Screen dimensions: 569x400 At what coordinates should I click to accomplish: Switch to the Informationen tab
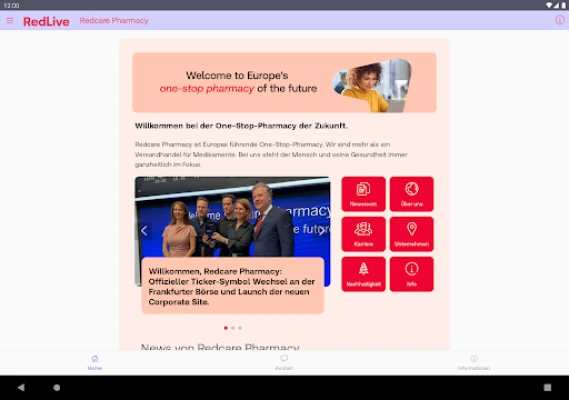474,363
